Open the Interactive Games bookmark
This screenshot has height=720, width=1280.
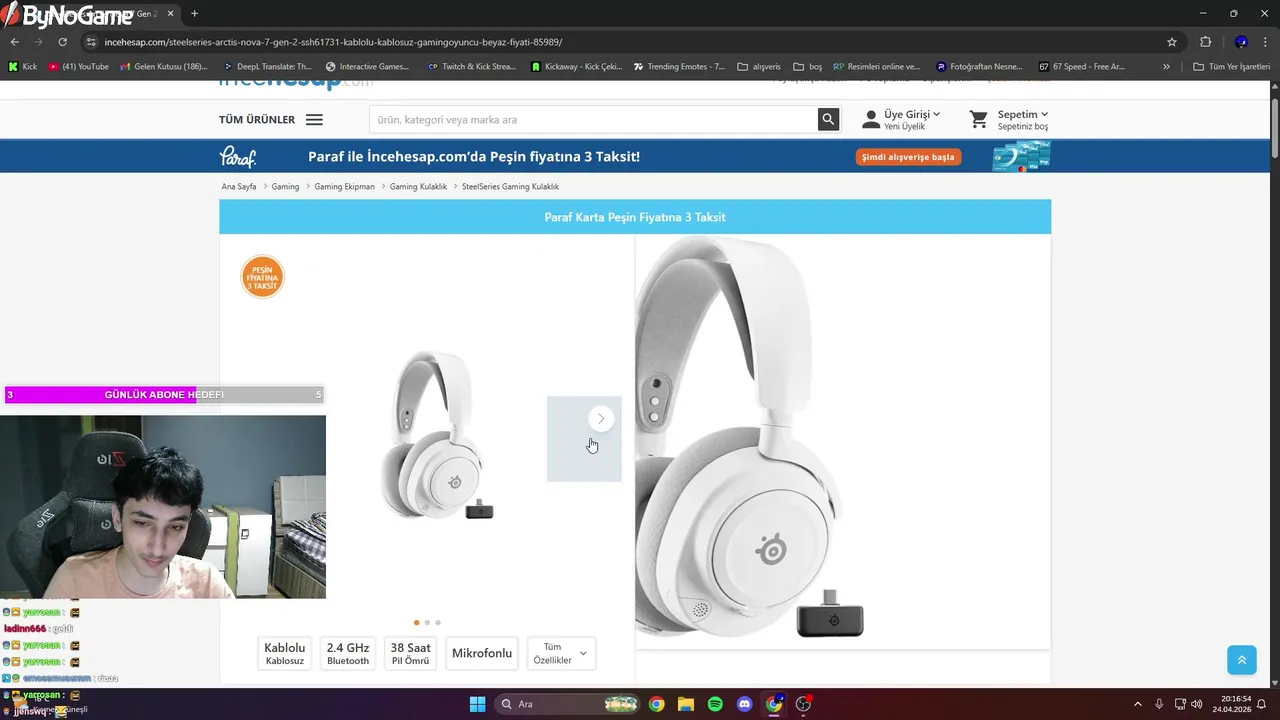click(x=367, y=67)
